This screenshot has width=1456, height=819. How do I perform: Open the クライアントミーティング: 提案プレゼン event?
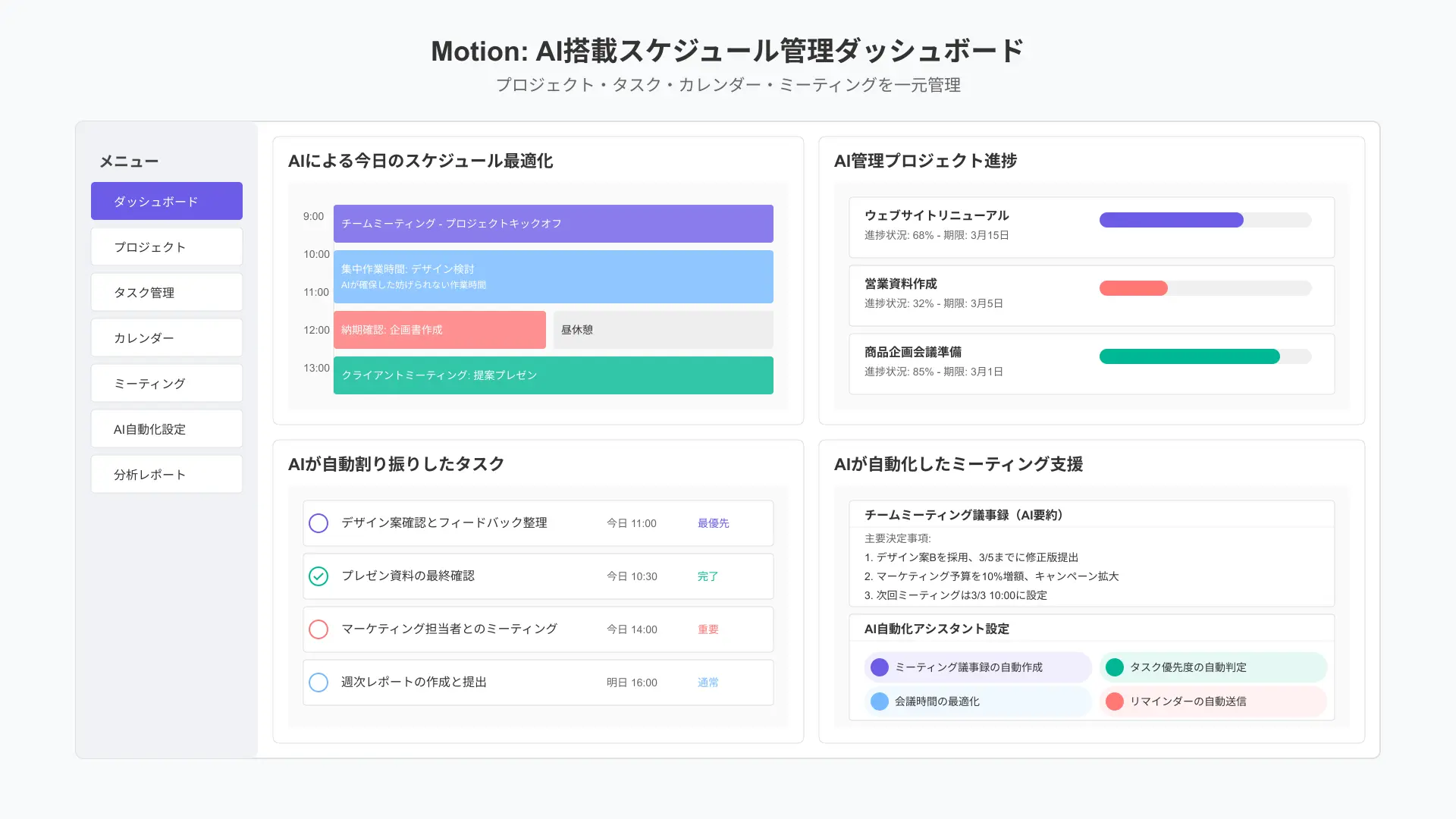pos(554,375)
